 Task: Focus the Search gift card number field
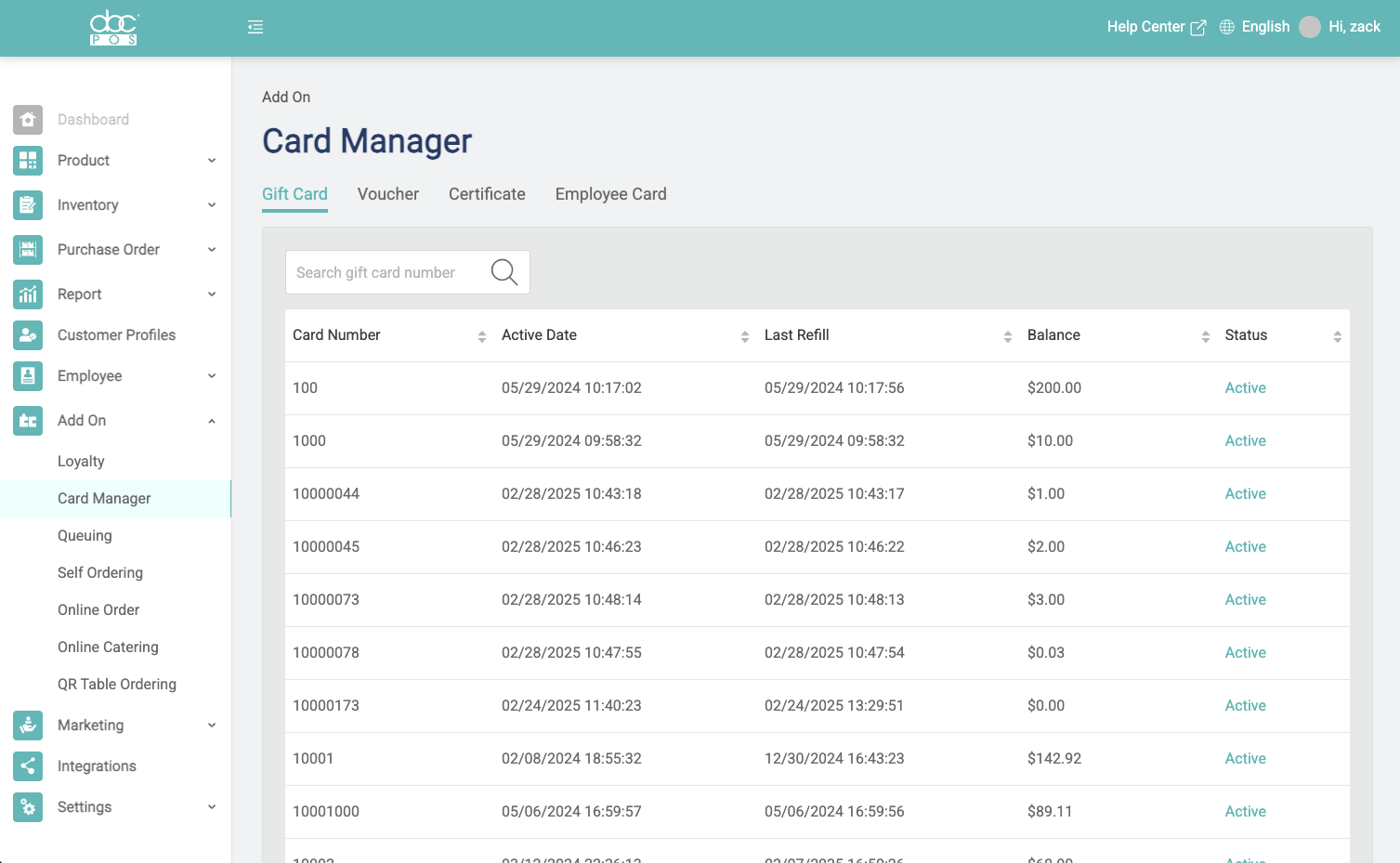(386, 272)
